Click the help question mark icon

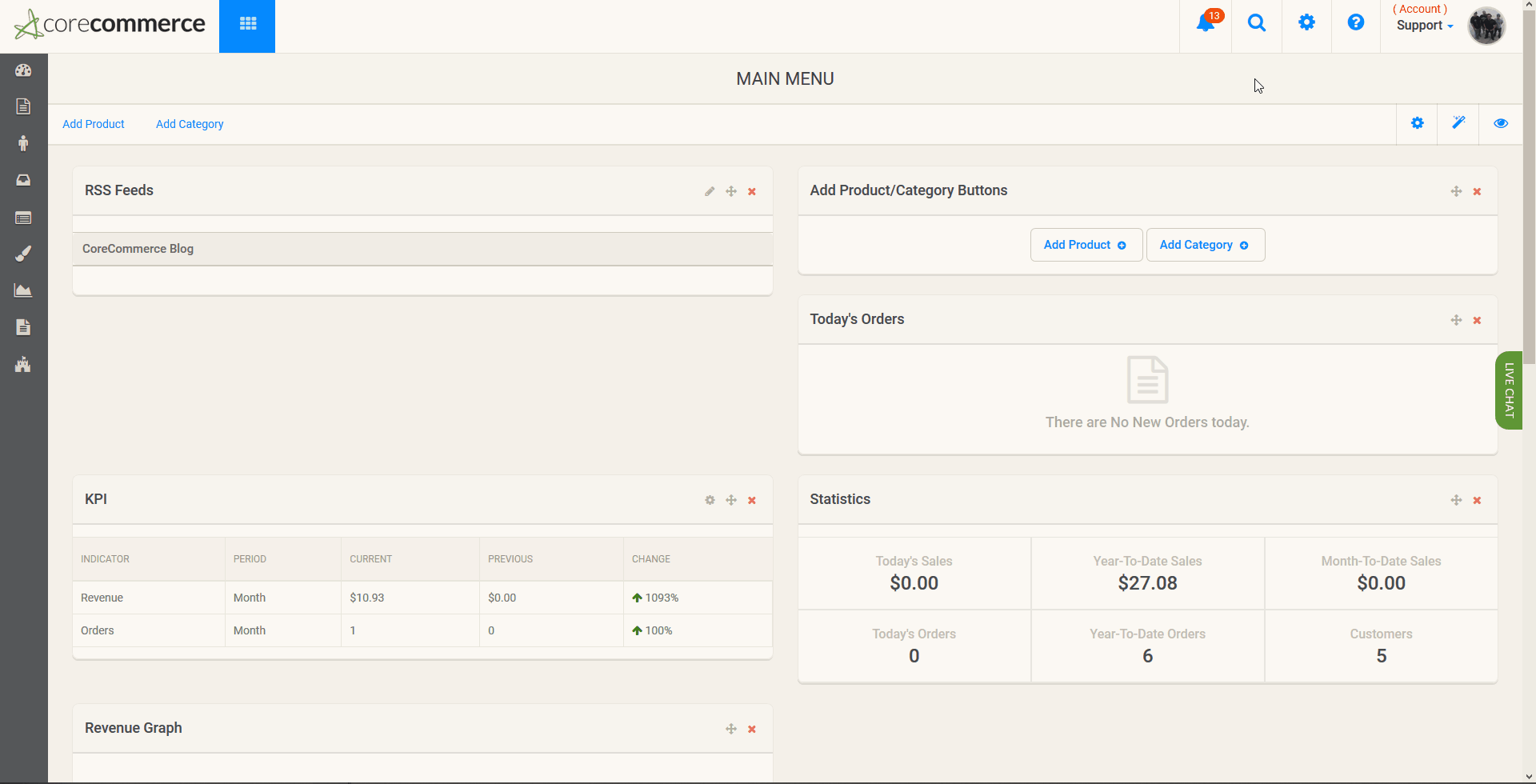click(1355, 22)
